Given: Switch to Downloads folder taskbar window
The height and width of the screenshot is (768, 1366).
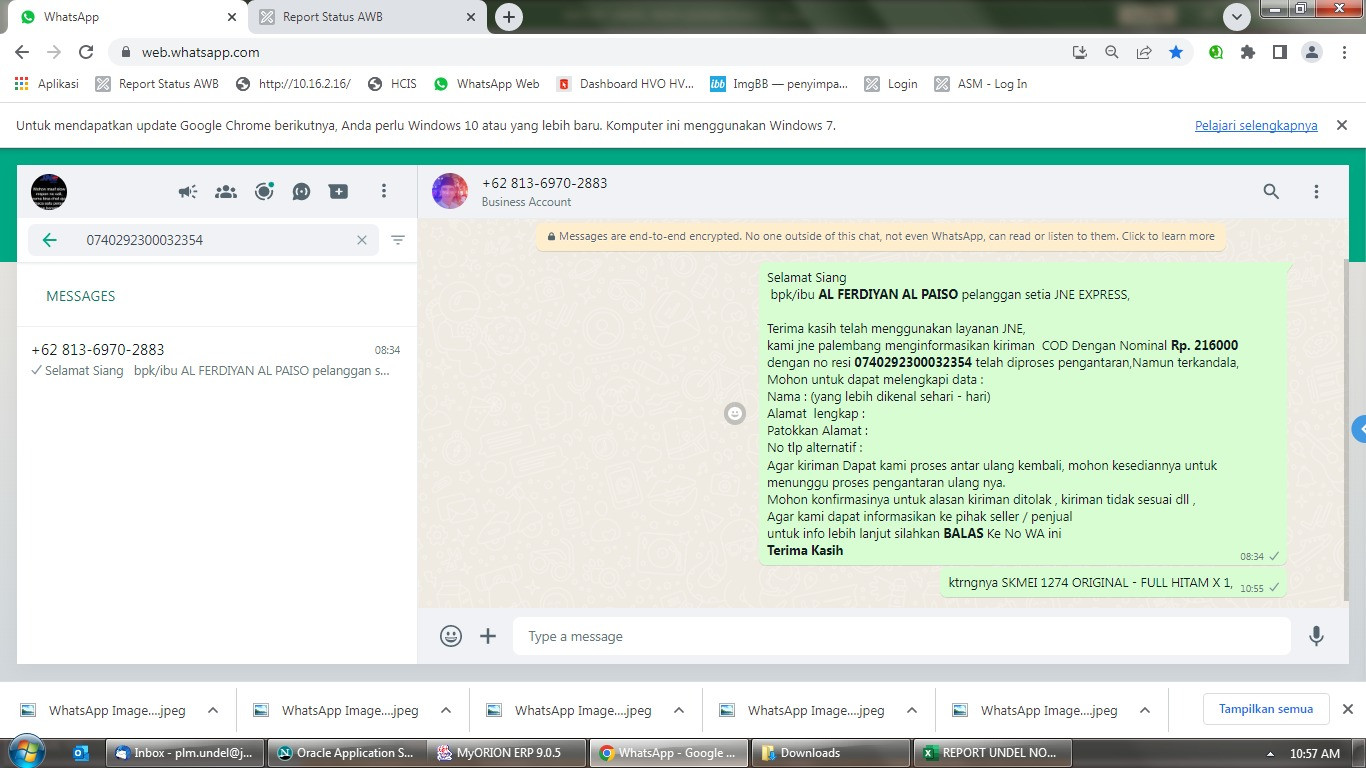Looking at the screenshot, I should (829, 753).
